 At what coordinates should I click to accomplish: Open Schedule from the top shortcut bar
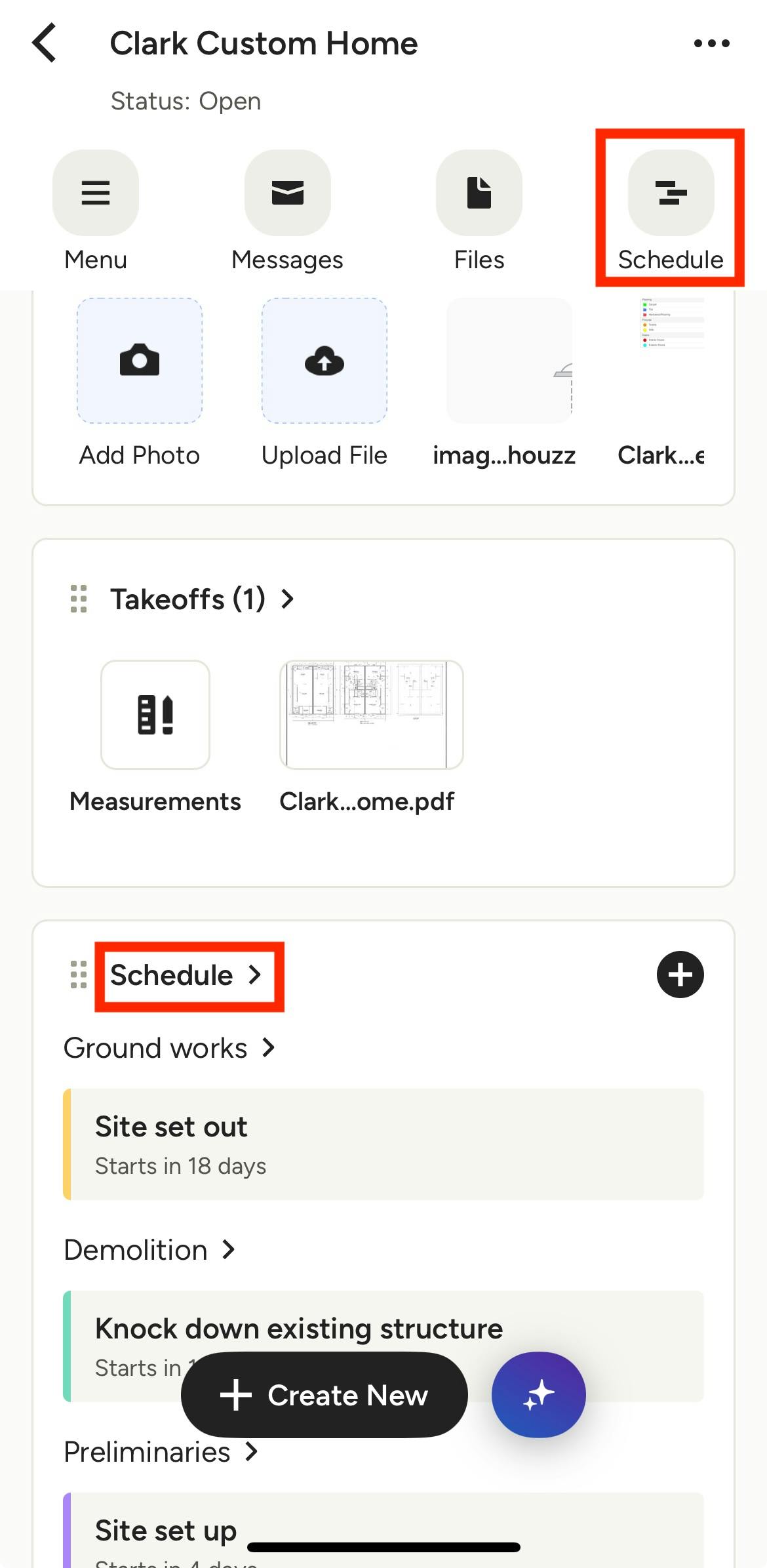[x=671, y=193]
